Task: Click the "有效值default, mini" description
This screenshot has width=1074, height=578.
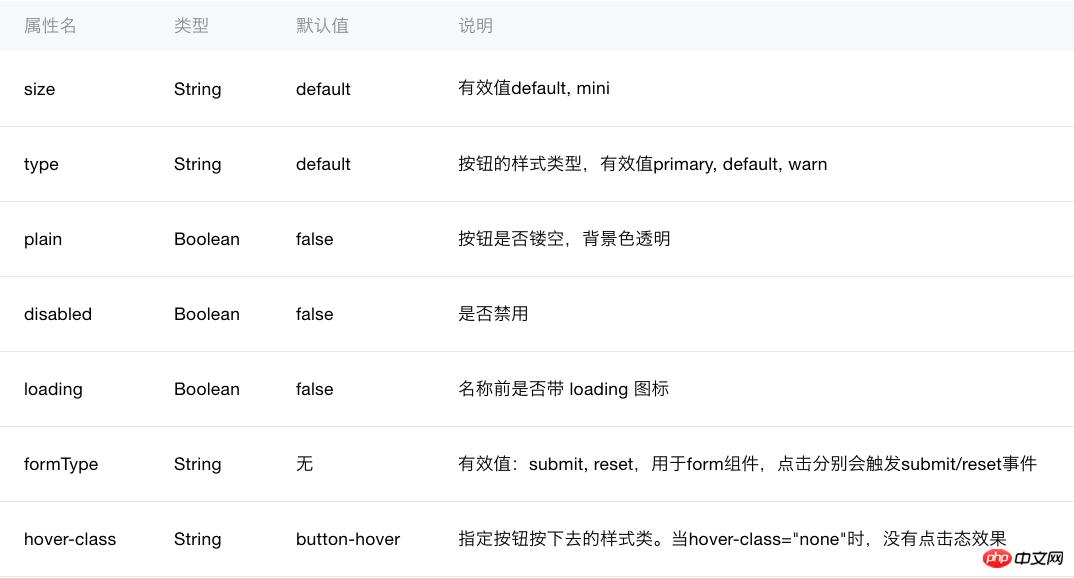Action: coord(534,89)
